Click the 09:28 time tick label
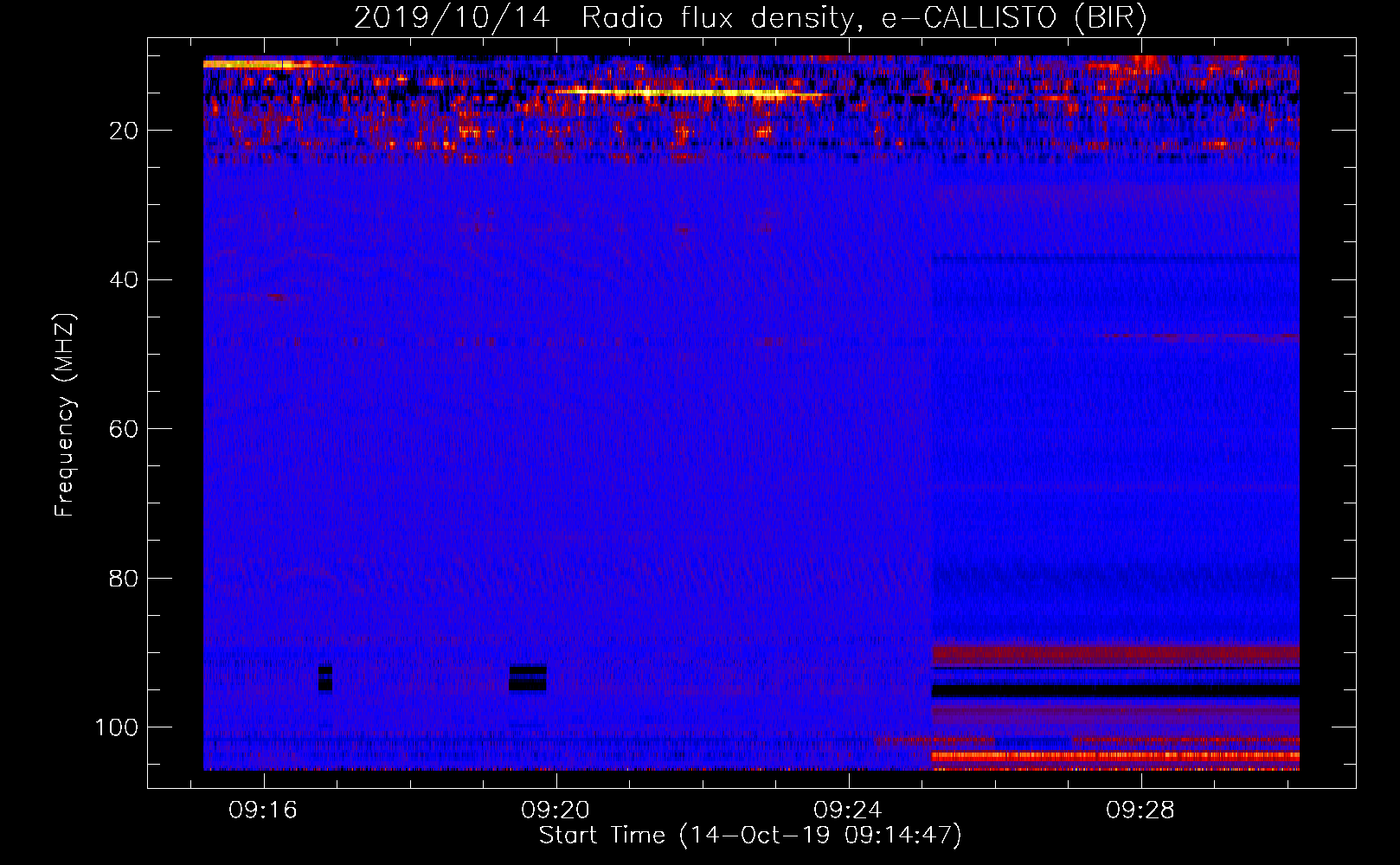This screenshot has height=865, width=1400. pyautogui.click(x=1140, y=810)
